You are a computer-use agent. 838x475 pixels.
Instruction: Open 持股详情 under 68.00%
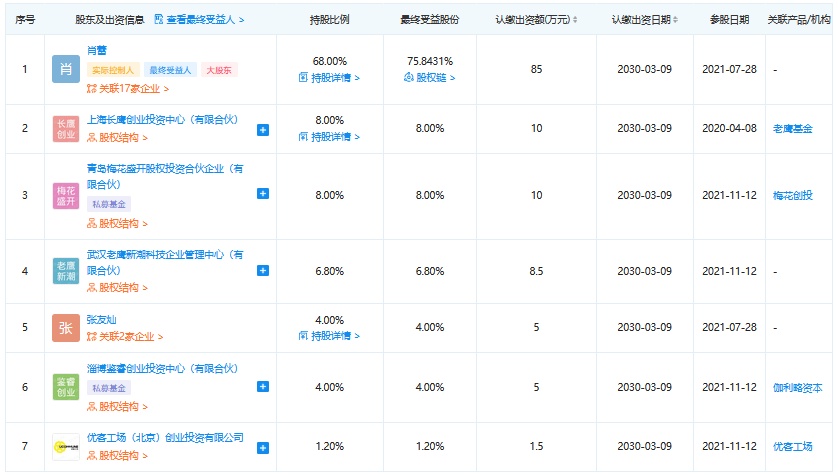click(x=329, y=78)
